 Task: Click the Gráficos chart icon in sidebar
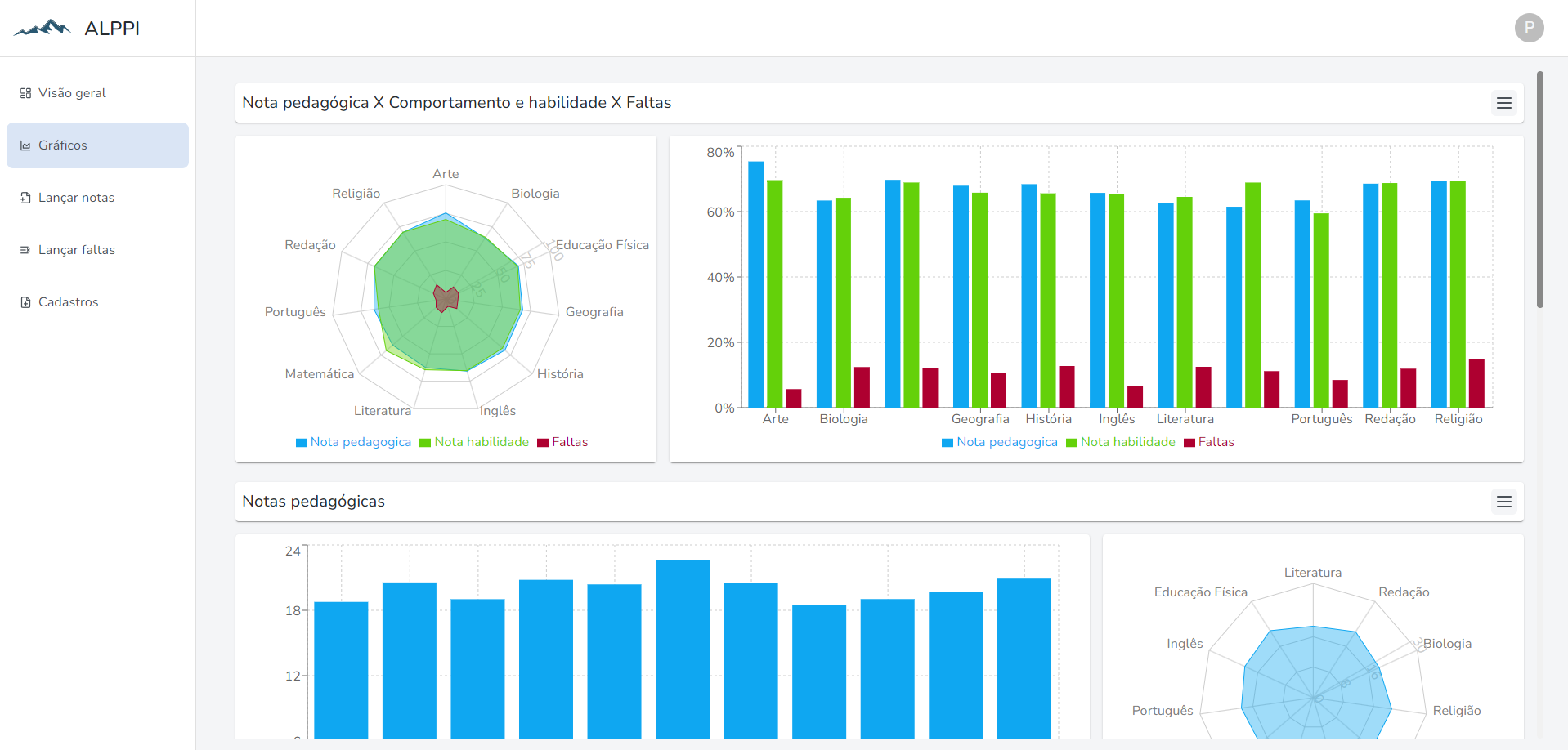[25, 145]
